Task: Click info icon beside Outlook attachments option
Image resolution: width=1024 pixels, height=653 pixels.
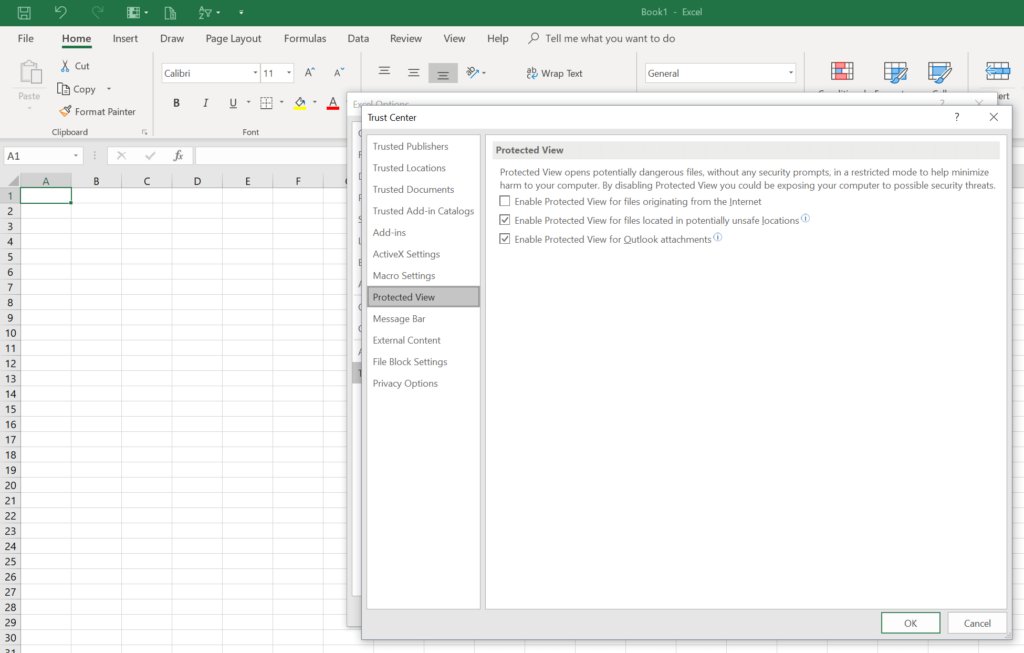Action: pyautogui.click(x=718, y=237)
